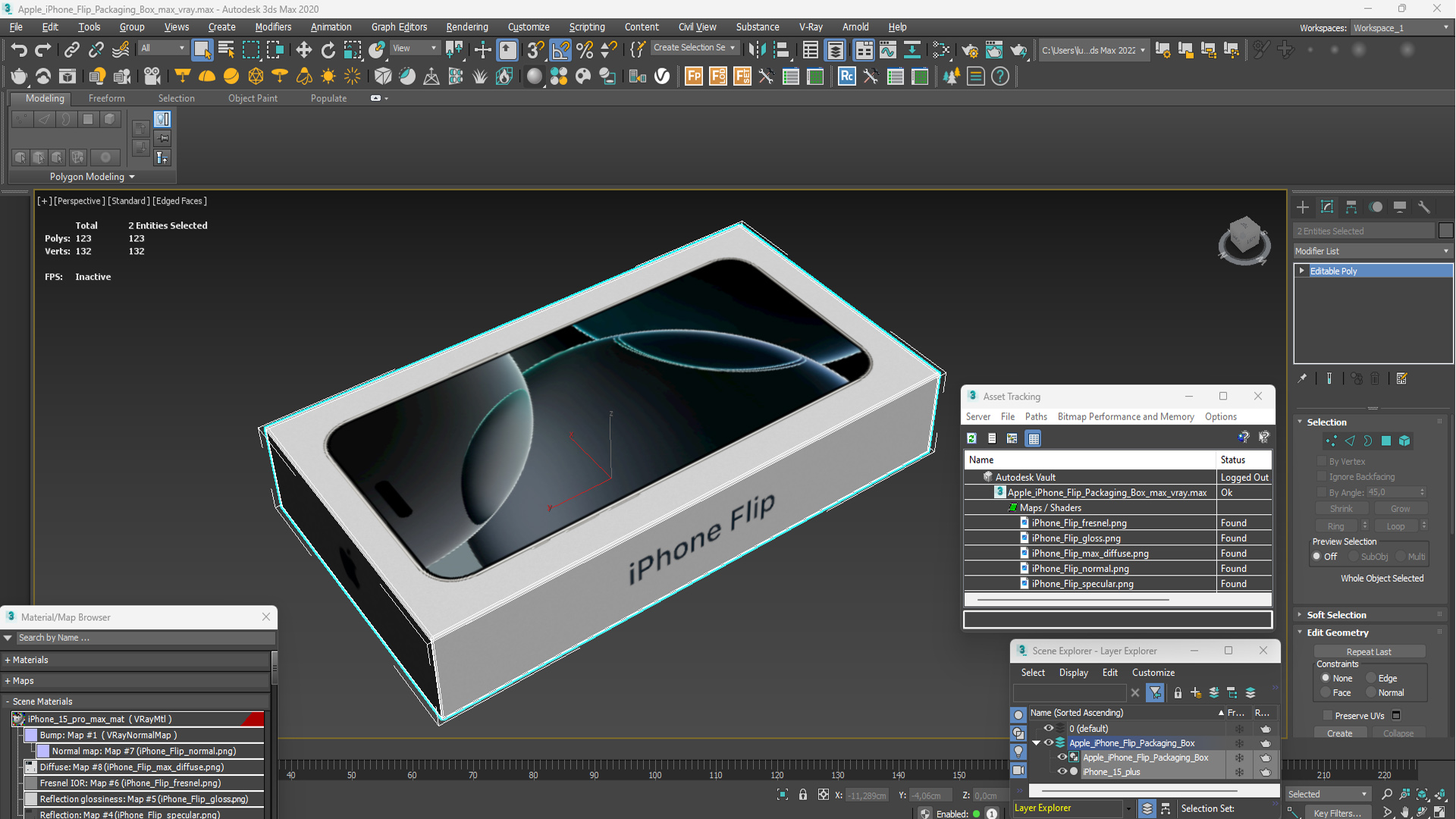
Task: Refresh the Asset Tracking list
Action: click(971, 438)
